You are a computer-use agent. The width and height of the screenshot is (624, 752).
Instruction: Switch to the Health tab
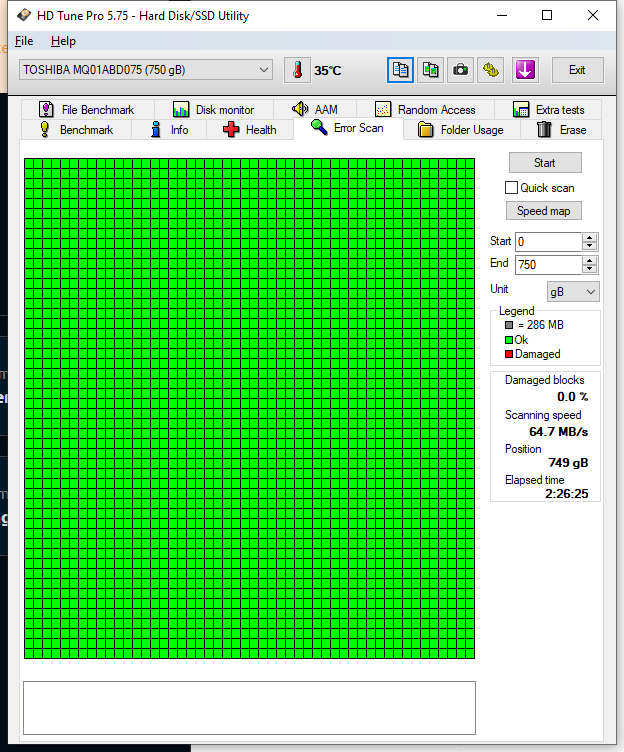click(x=250, y=130)
